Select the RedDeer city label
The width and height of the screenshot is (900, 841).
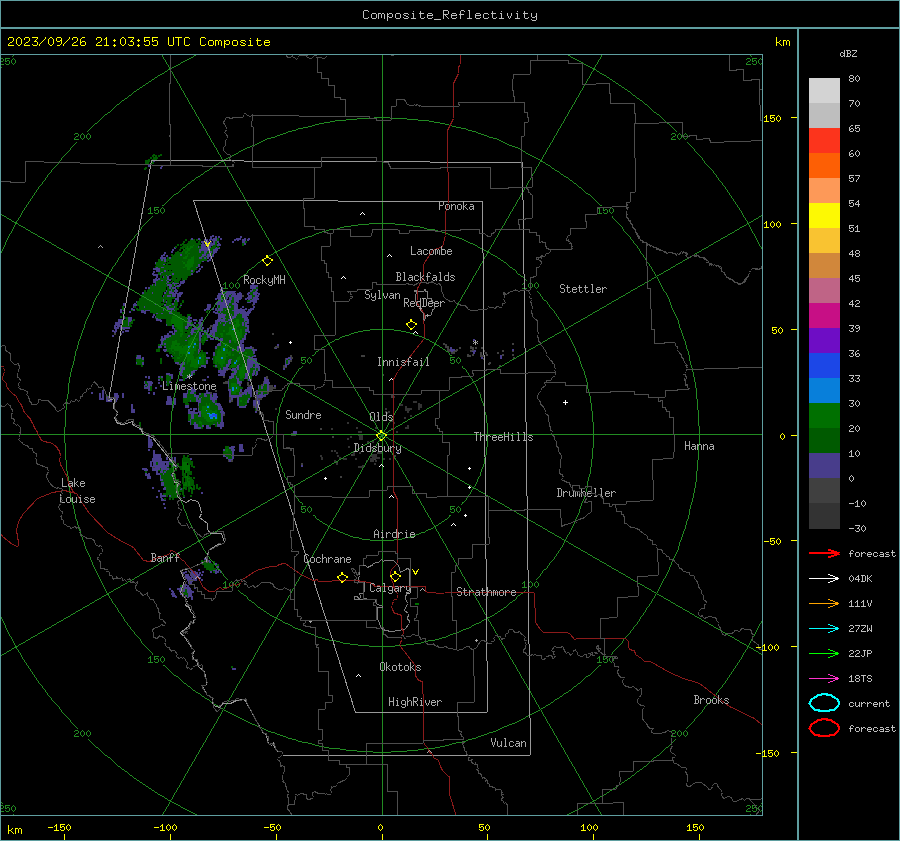click(x=424, y=303)
